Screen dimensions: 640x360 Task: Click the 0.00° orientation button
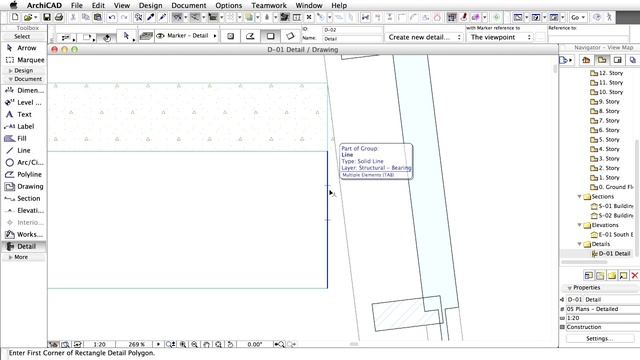[x=254, y=344]
